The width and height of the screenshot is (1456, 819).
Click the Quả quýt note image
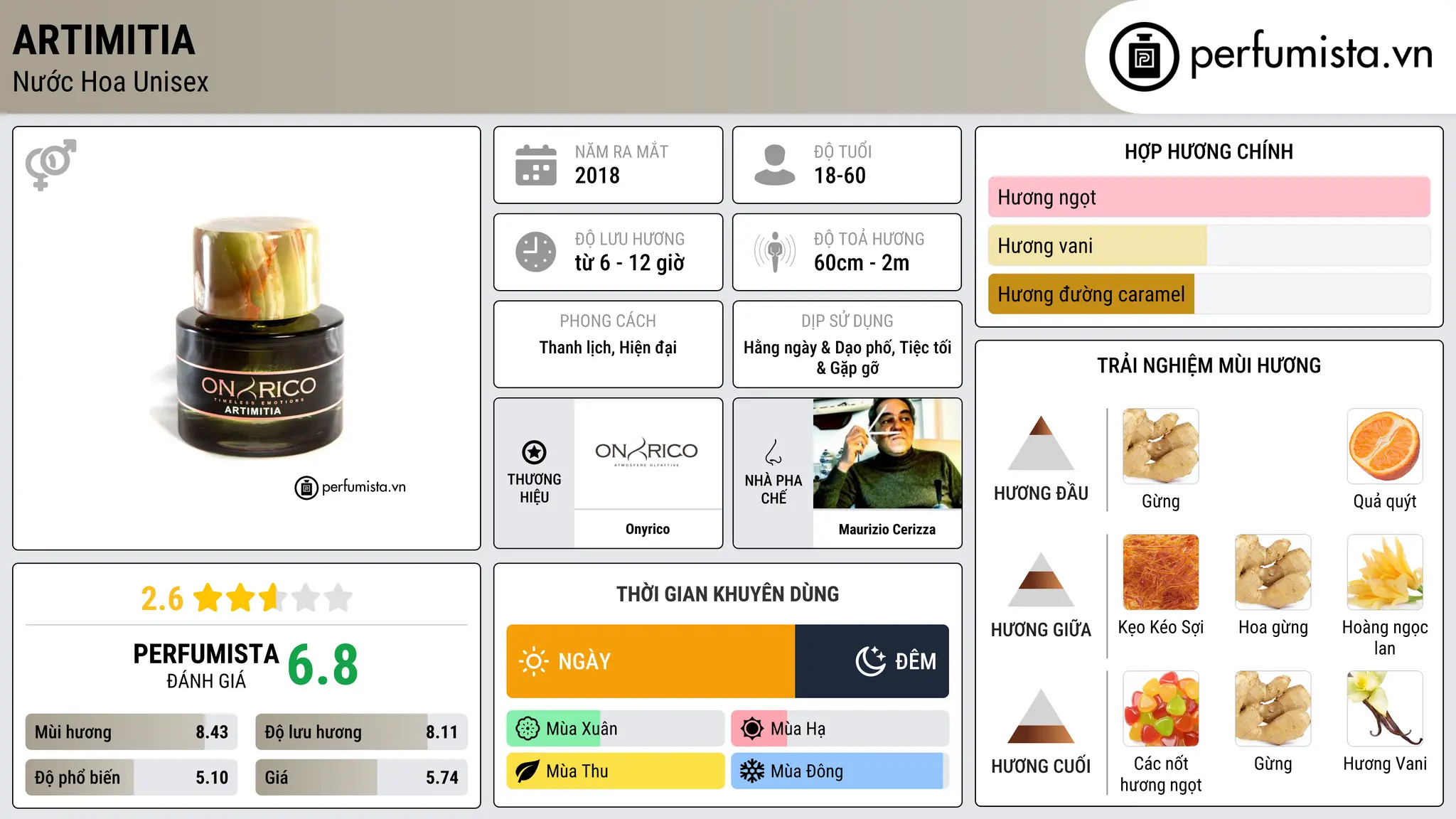click(x=1385, y=446)
